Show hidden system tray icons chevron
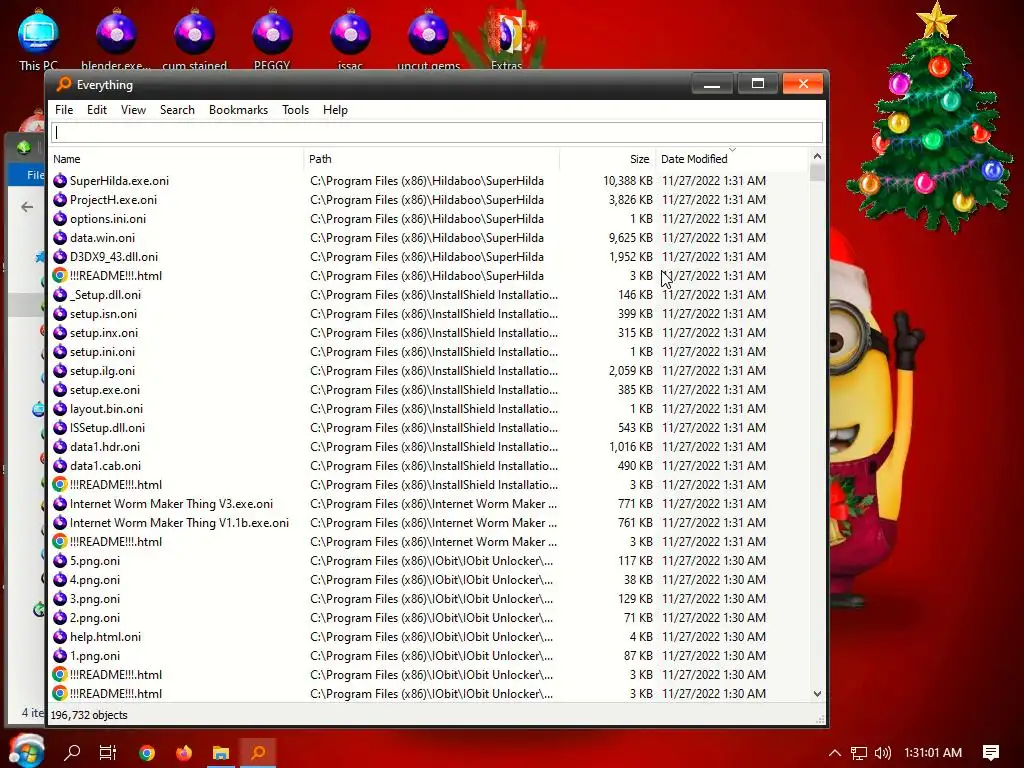Viewport: 1024px width, 768px height. pyautogui.click(x=835, y=752)
